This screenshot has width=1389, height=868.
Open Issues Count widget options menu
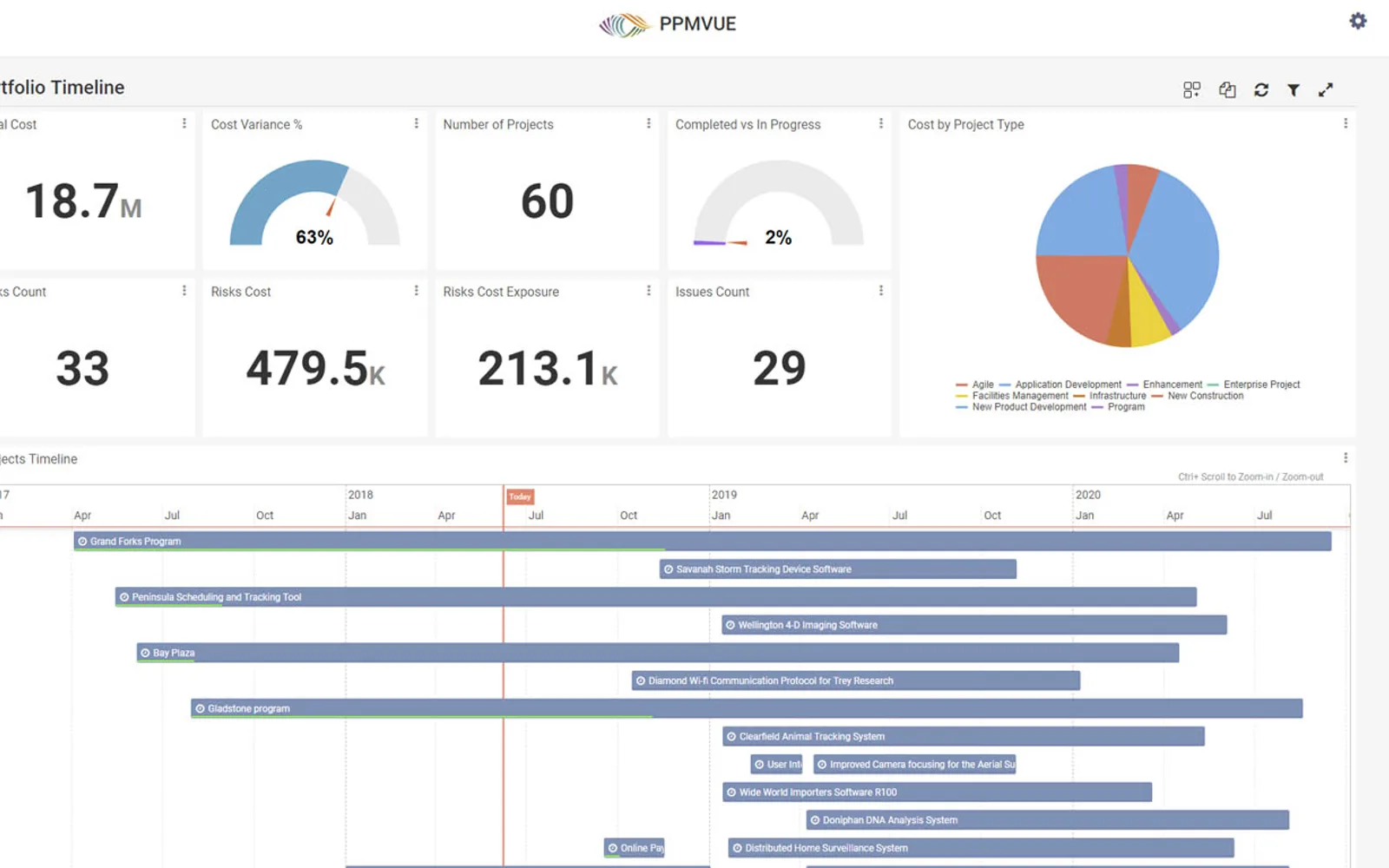point(880,291)
